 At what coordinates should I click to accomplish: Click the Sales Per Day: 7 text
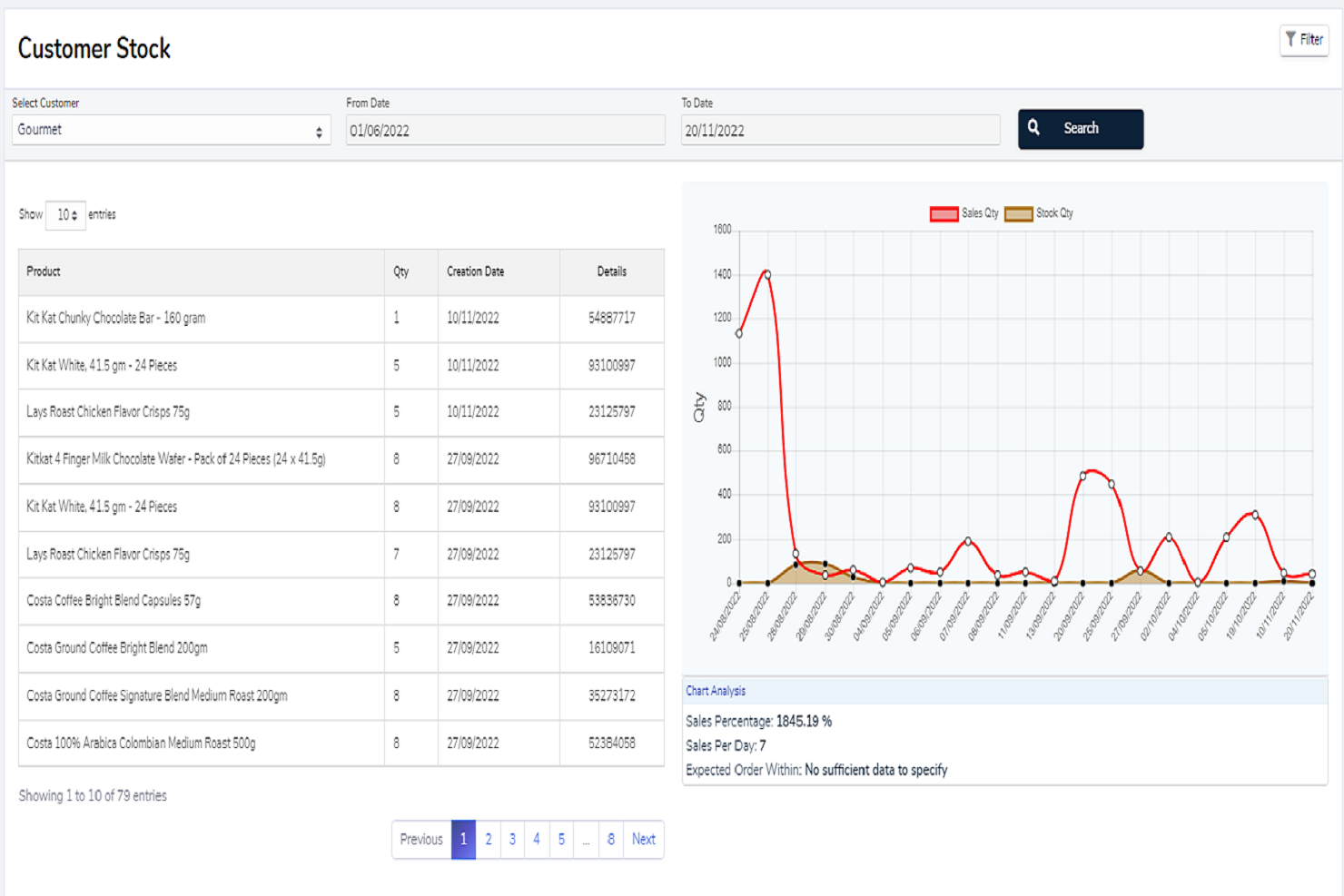pos(726,746)
